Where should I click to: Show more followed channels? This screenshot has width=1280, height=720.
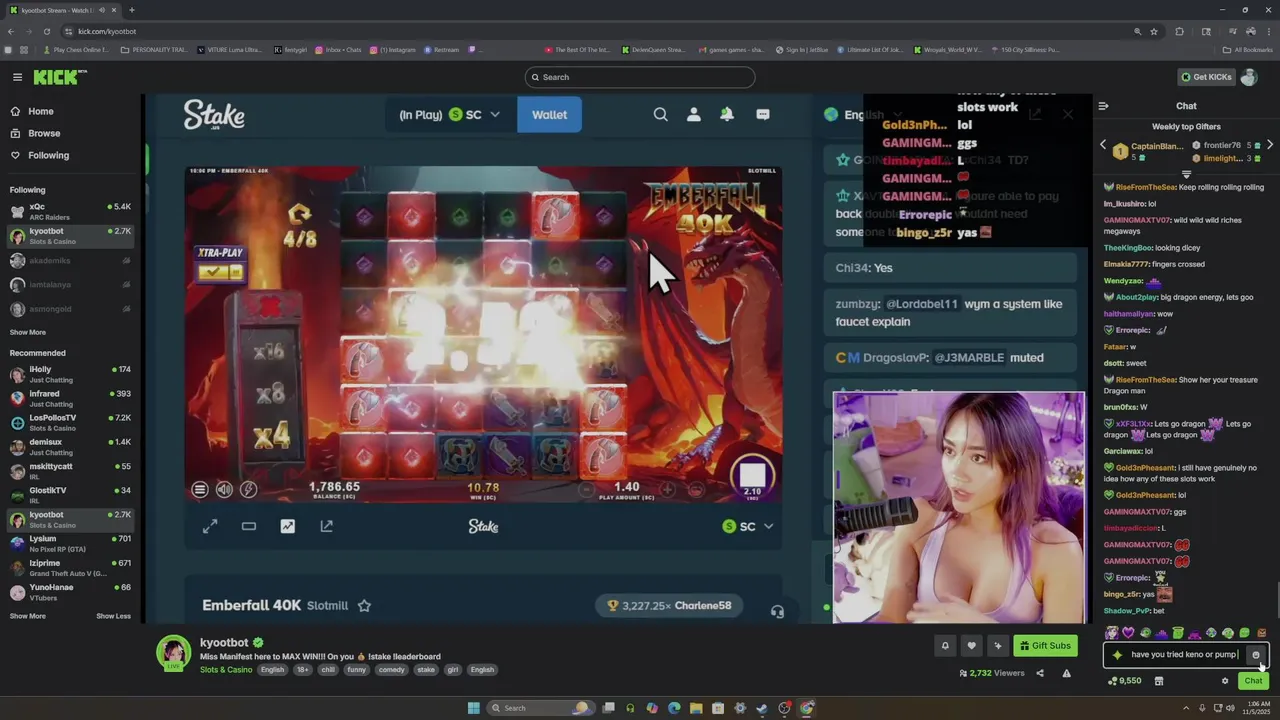[28, 332]
